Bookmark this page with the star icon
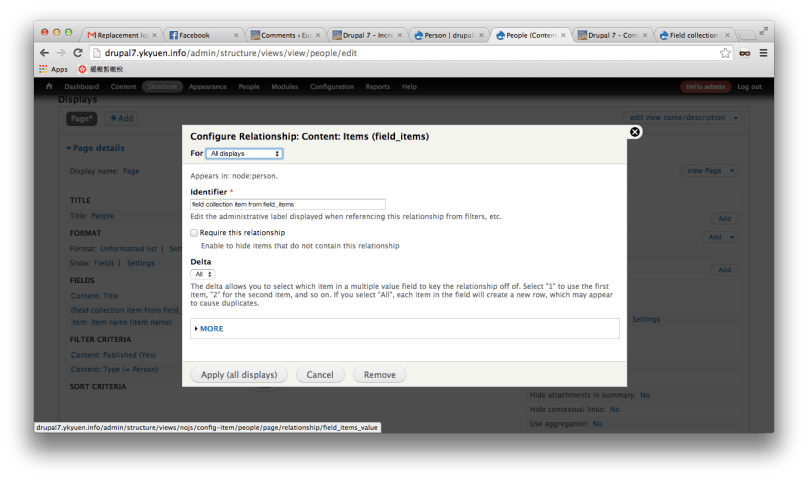 point(725,53)
